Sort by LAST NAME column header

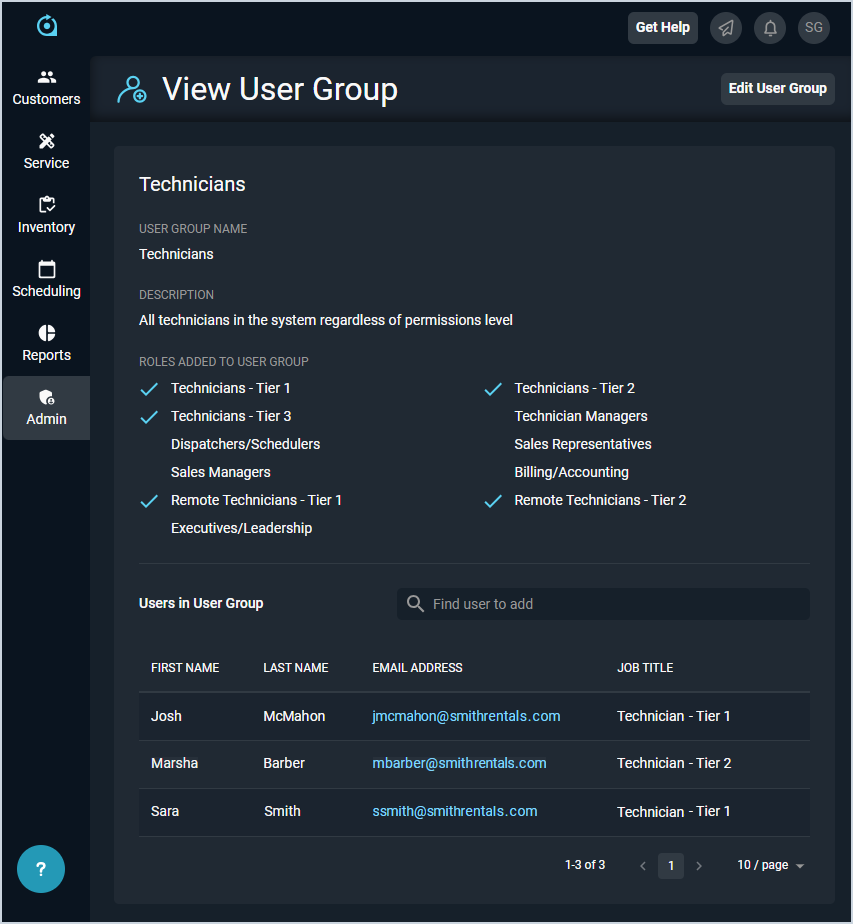(296, 668)
